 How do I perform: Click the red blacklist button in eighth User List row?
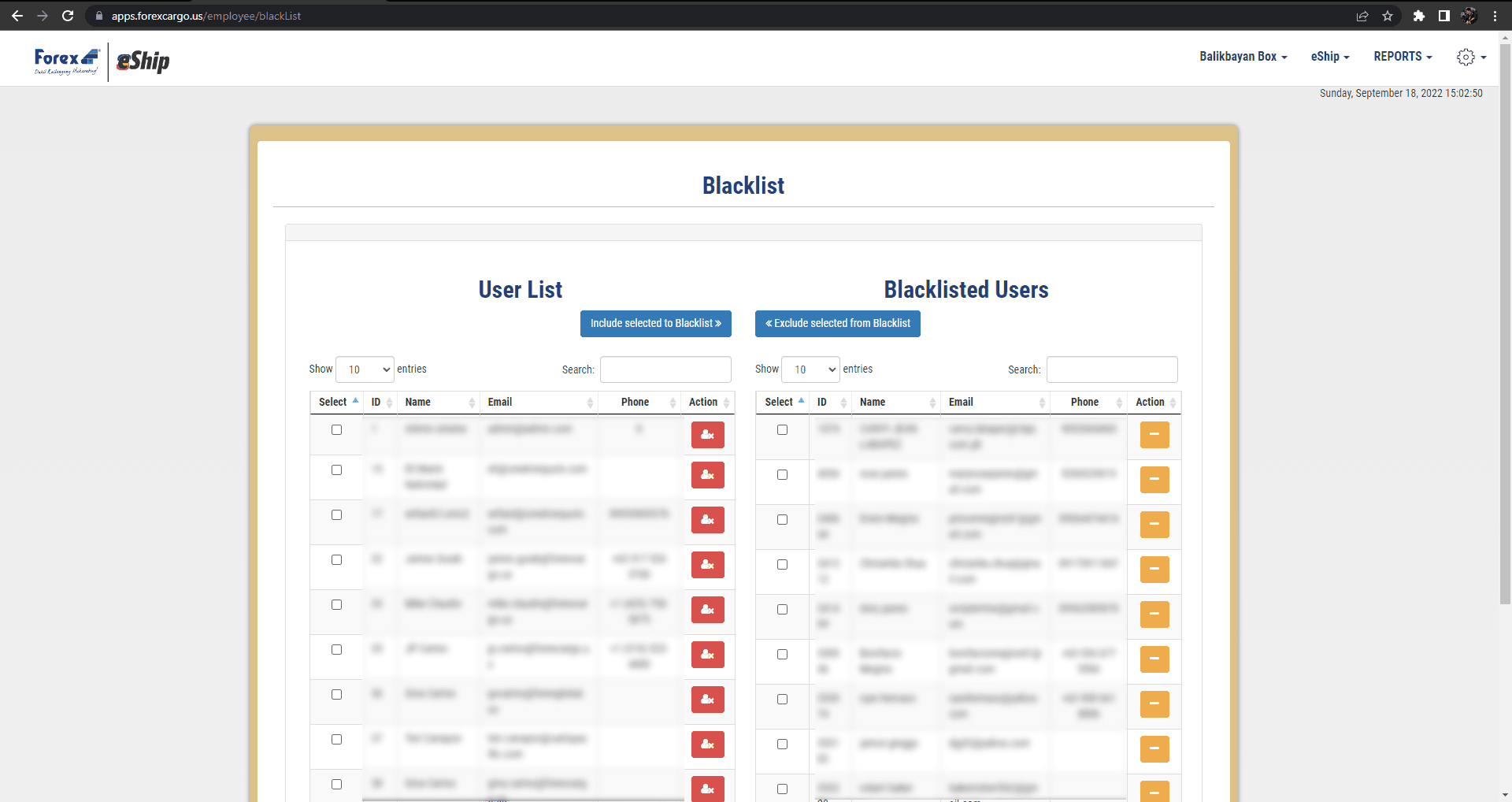click(707, 744)
